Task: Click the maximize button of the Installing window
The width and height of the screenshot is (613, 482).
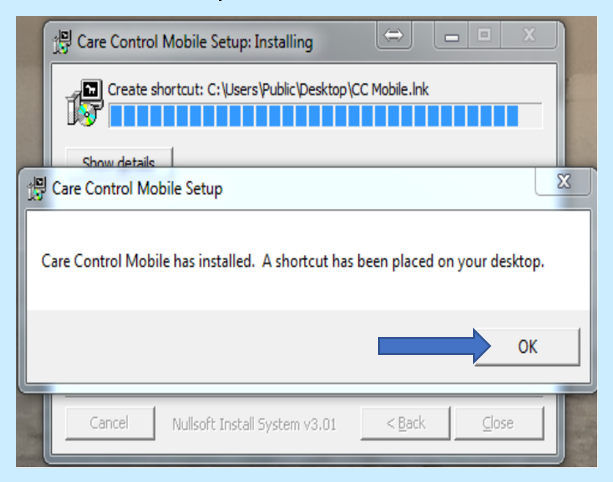Action: click(484, 35)
